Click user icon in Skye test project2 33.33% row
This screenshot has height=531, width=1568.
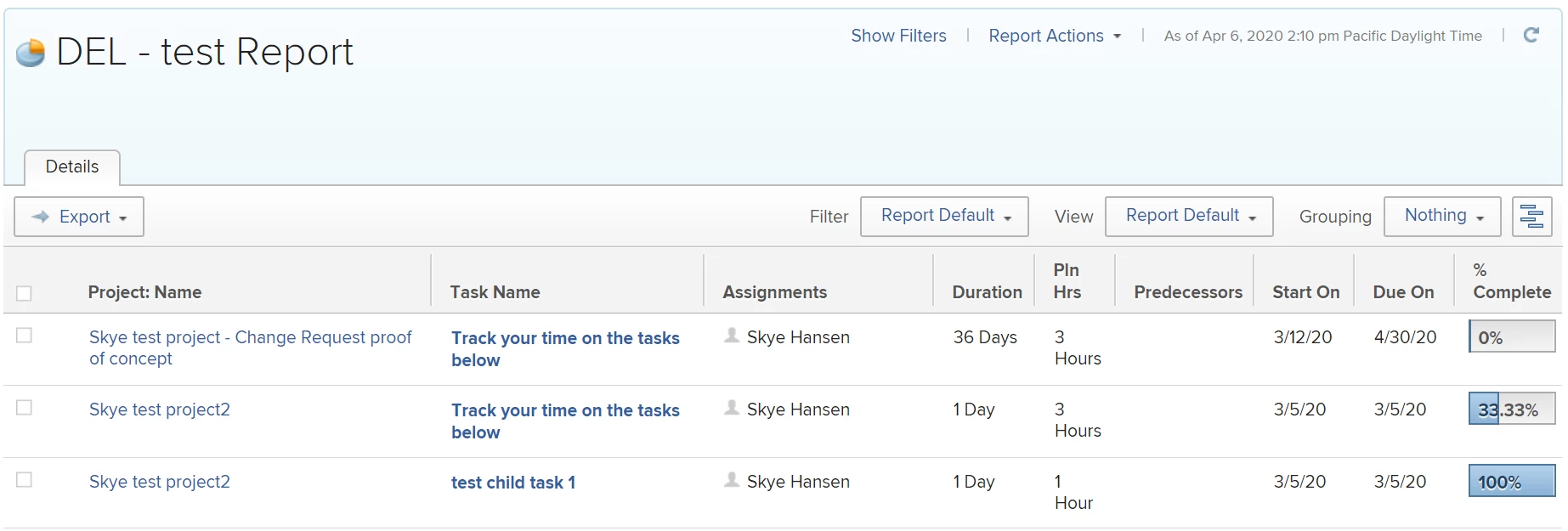point(731,409)
